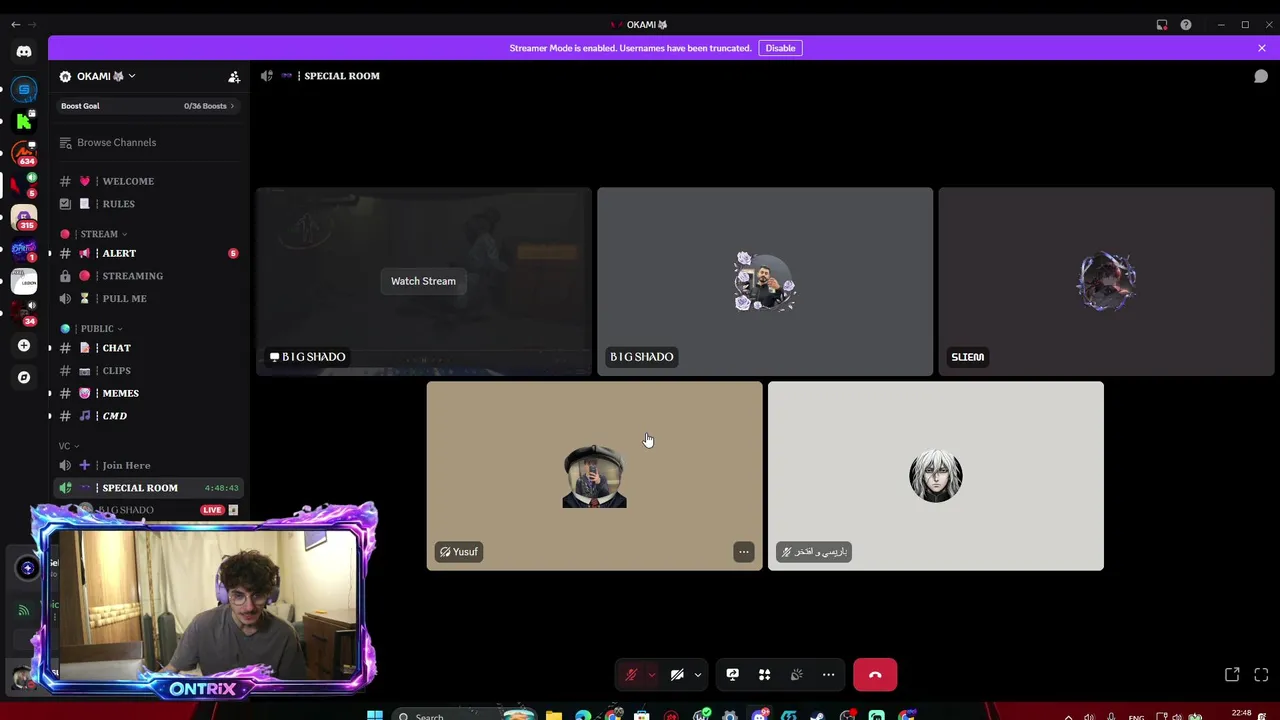Open the inbox icon in title bar
1280x720 pixels.
click(1162, 24)
